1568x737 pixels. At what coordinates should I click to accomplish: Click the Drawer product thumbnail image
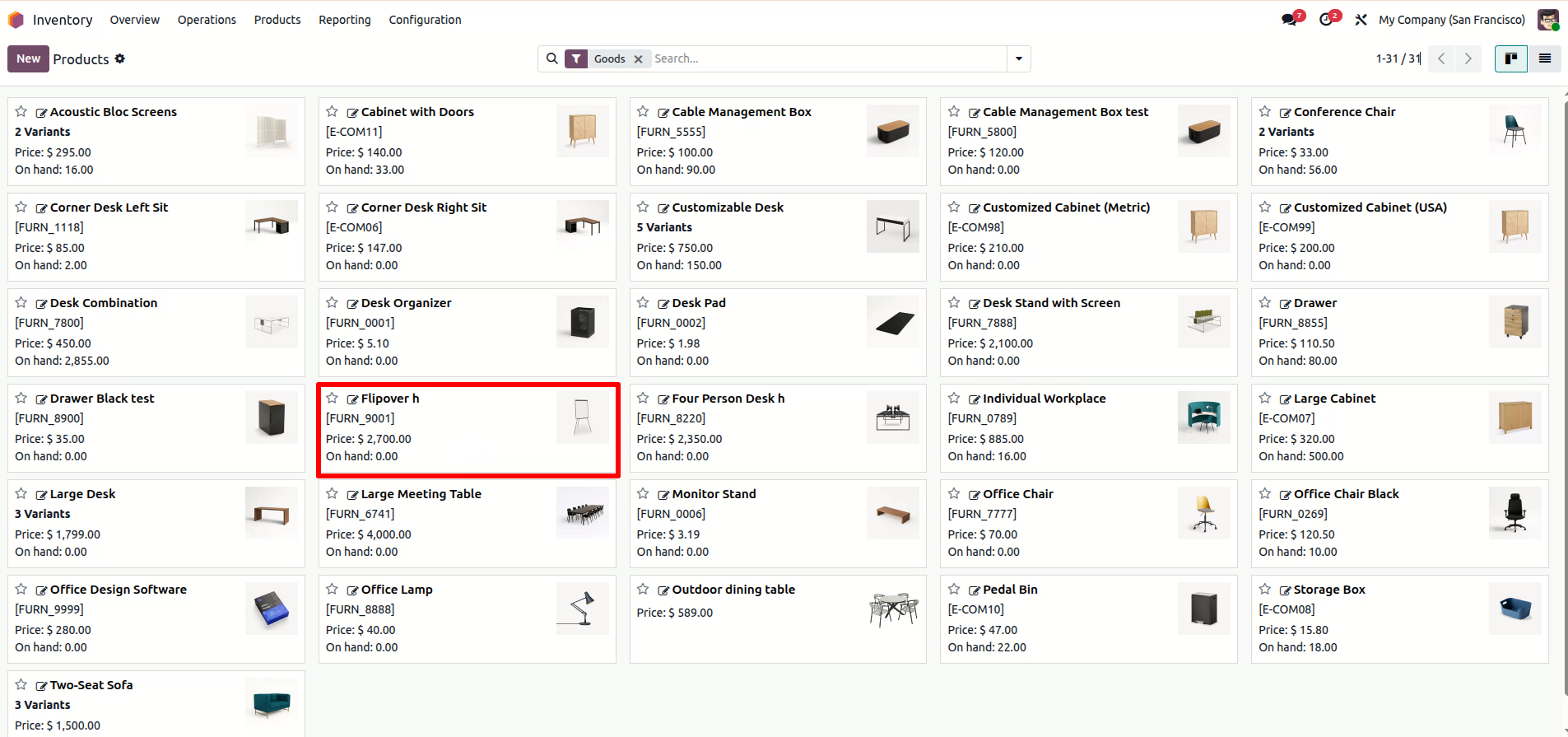(1515, 322)
